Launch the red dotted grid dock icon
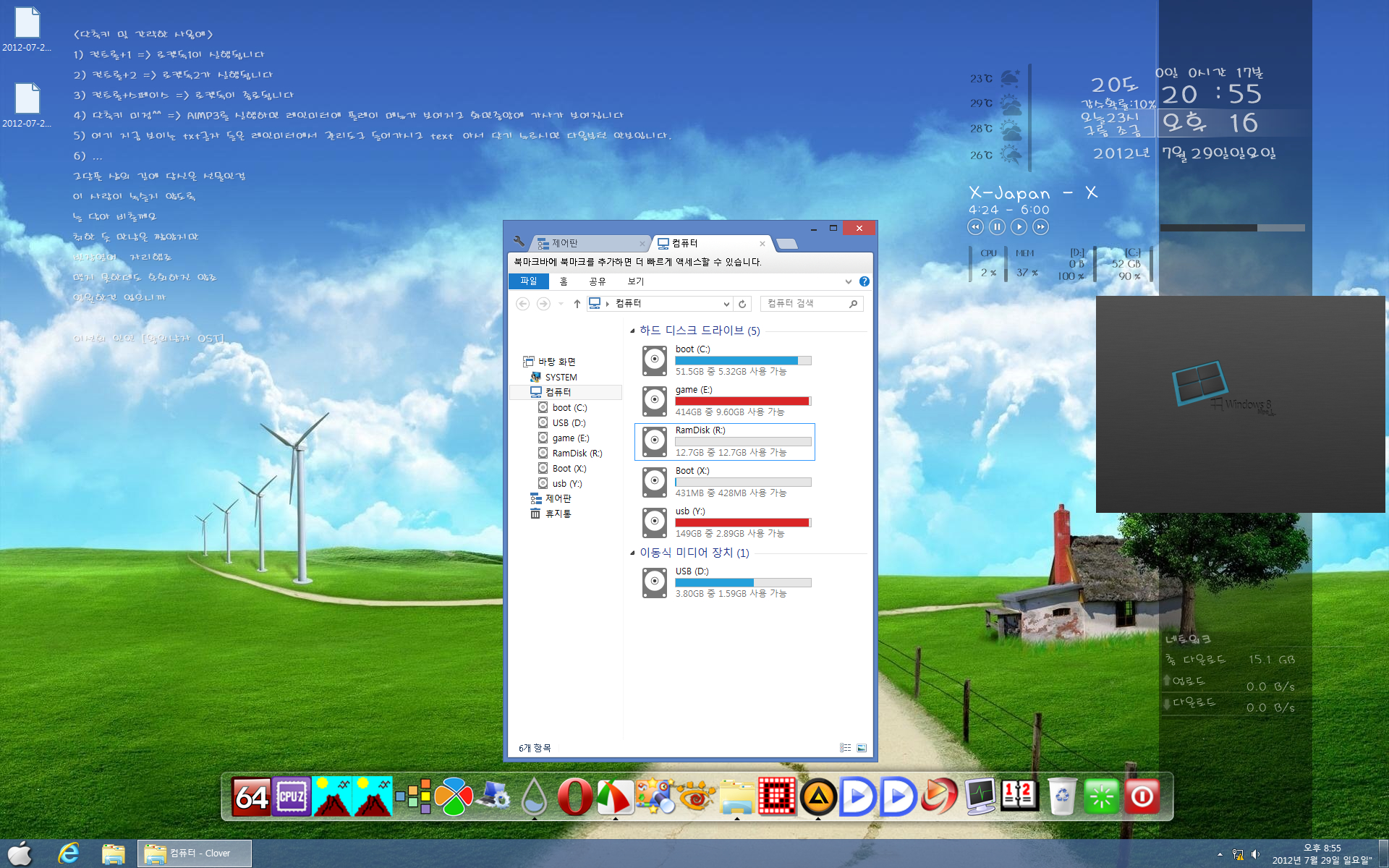This screenshot has height=868, width=1389. tap(778, 797)
